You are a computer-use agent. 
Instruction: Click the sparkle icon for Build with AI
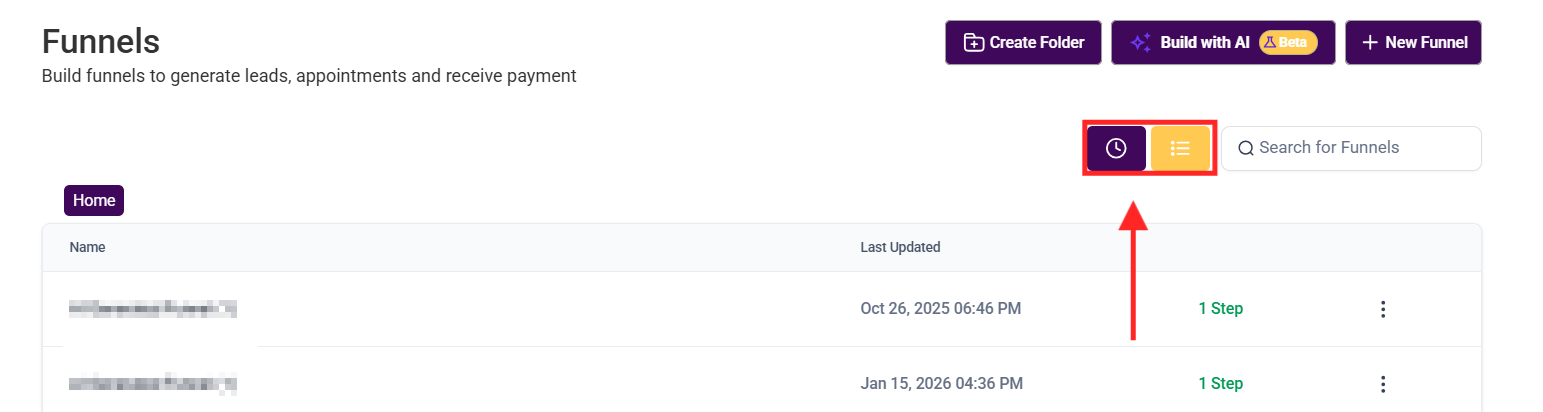point(1140,43)
